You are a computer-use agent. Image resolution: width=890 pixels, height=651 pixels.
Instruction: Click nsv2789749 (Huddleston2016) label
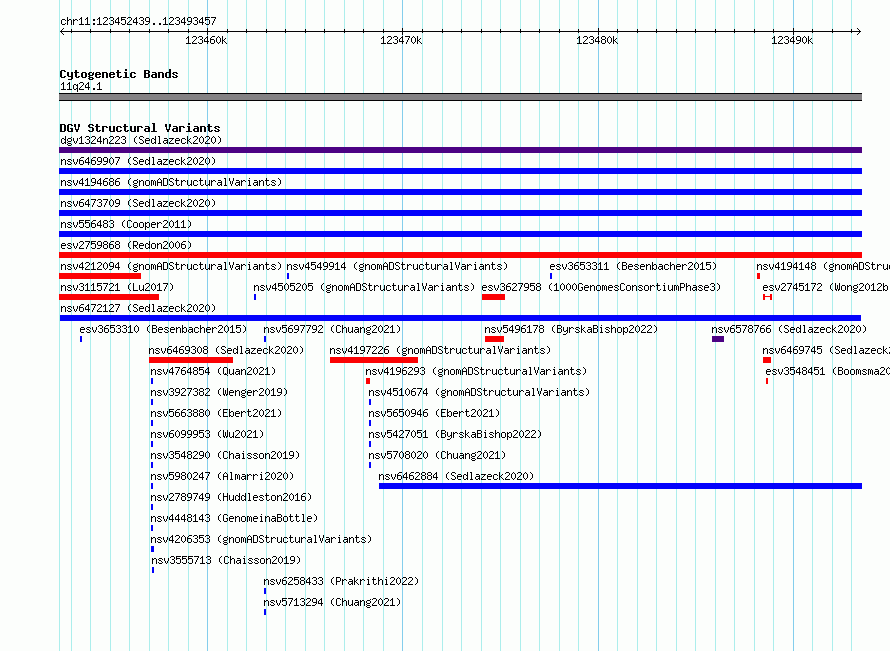pyautogui.click(x=231, y=497)
